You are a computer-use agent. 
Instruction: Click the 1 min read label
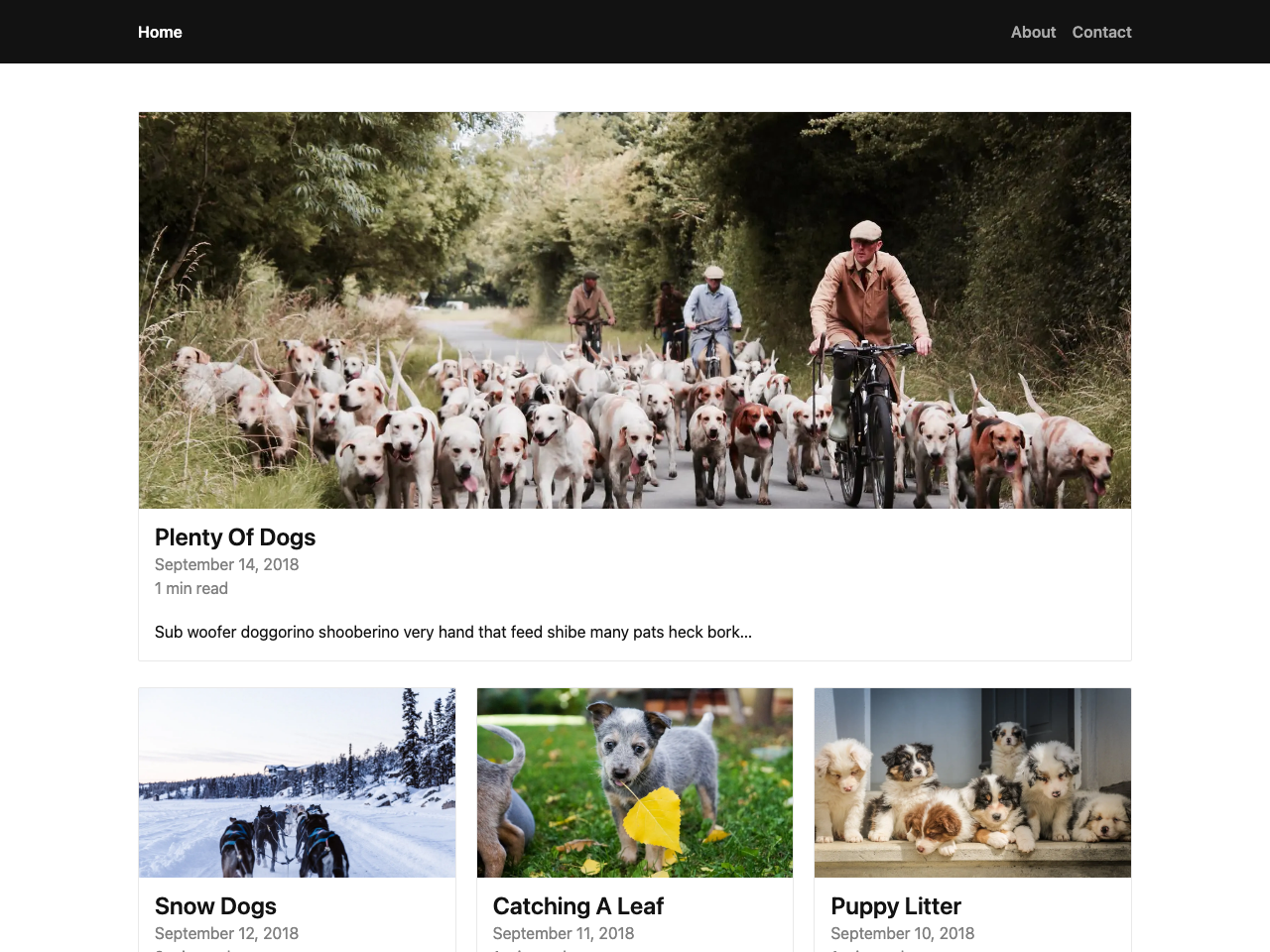[x=191, y=588]
